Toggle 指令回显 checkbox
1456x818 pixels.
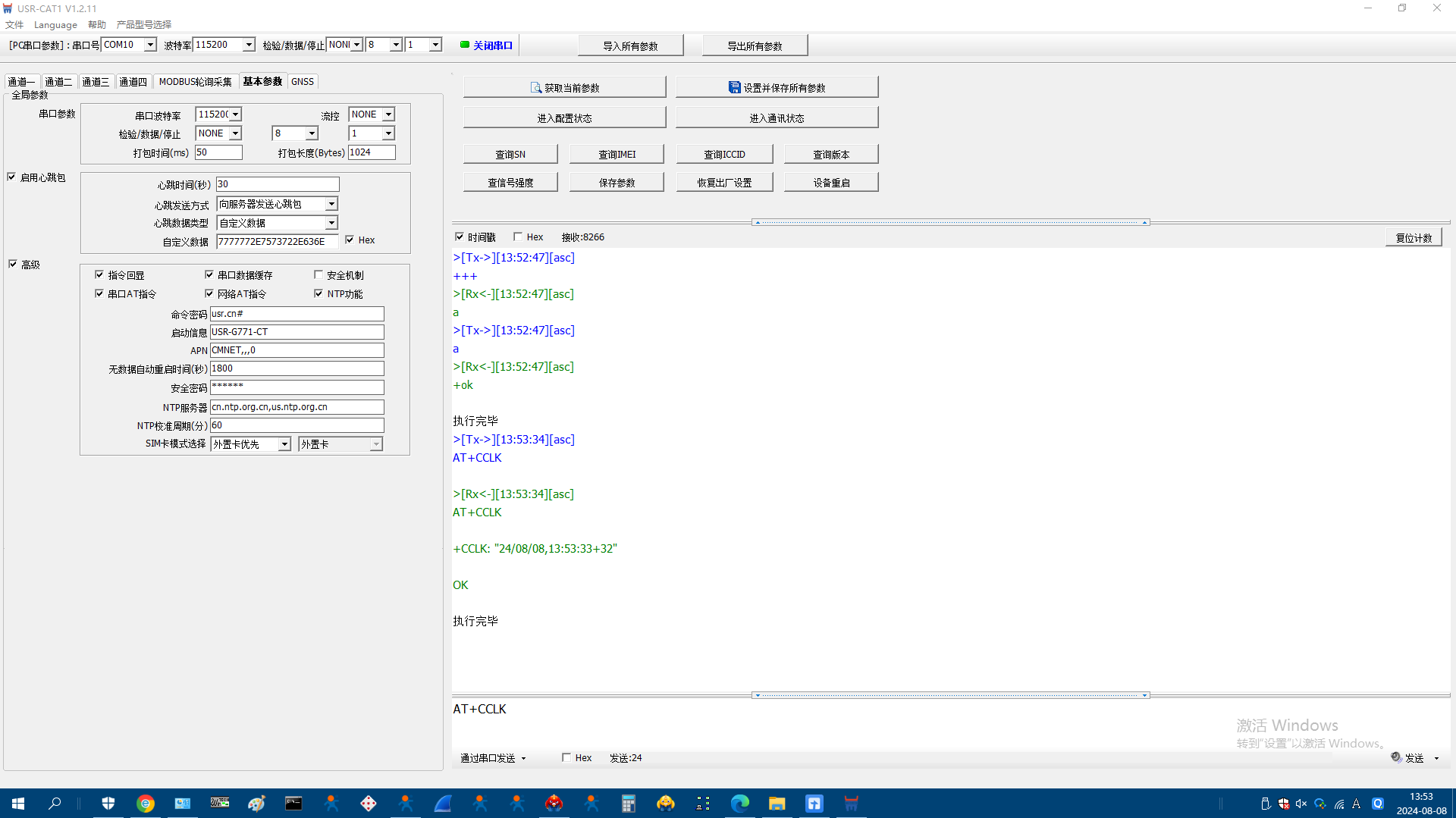coord(99,274)
